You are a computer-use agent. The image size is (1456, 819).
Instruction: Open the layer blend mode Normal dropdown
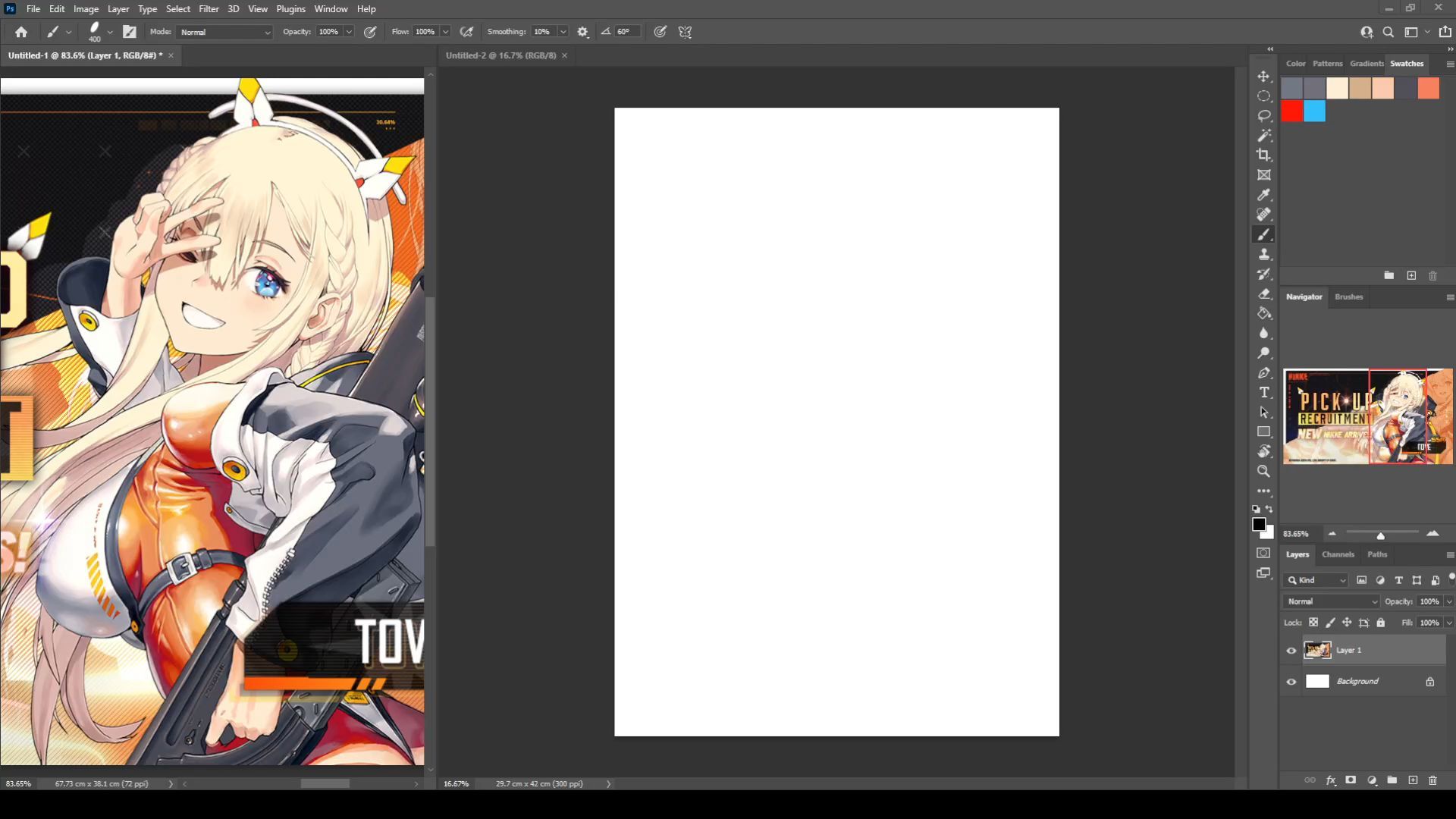(x=1331, y=601)
